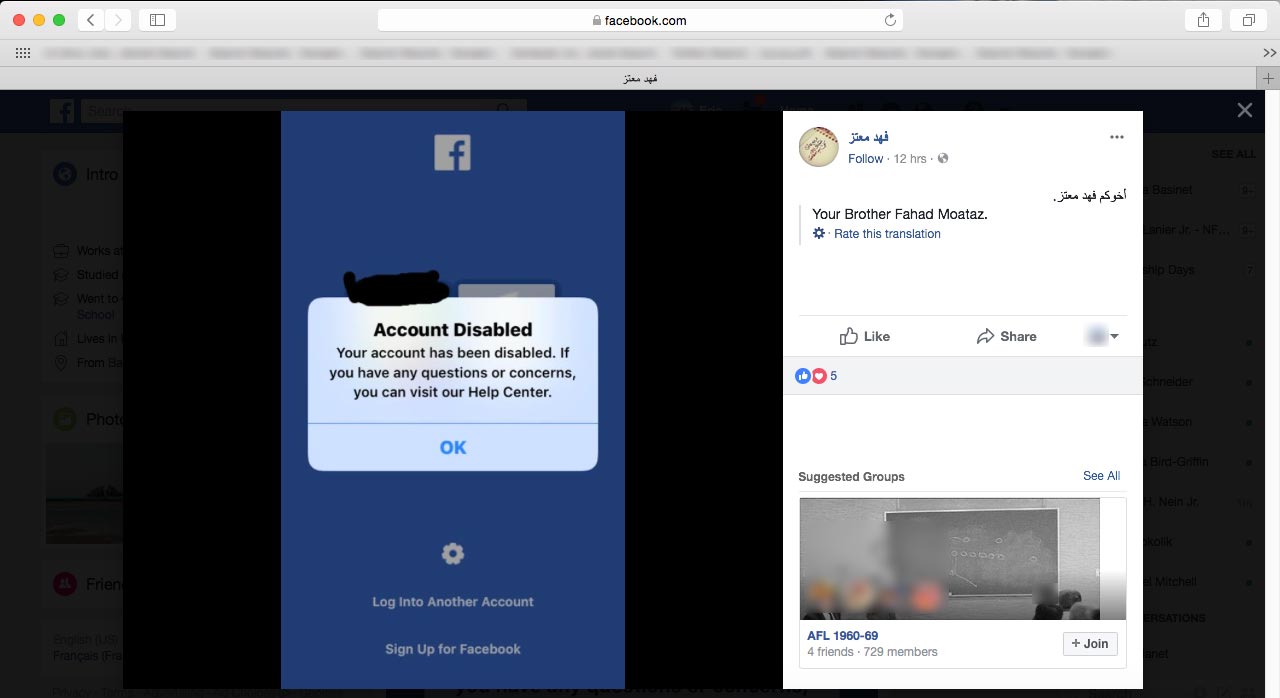Expand the audience selector dropdown arrow
The height and width of the screenshot is (698, 1280).
pos(1114,337)
